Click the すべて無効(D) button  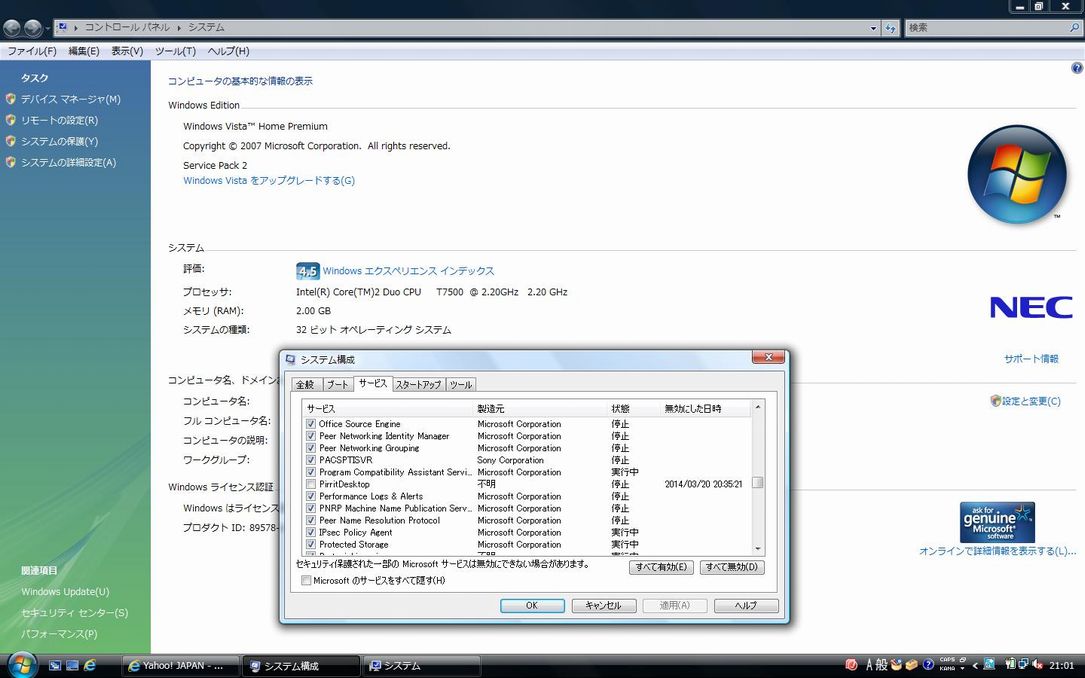(732, 567)
